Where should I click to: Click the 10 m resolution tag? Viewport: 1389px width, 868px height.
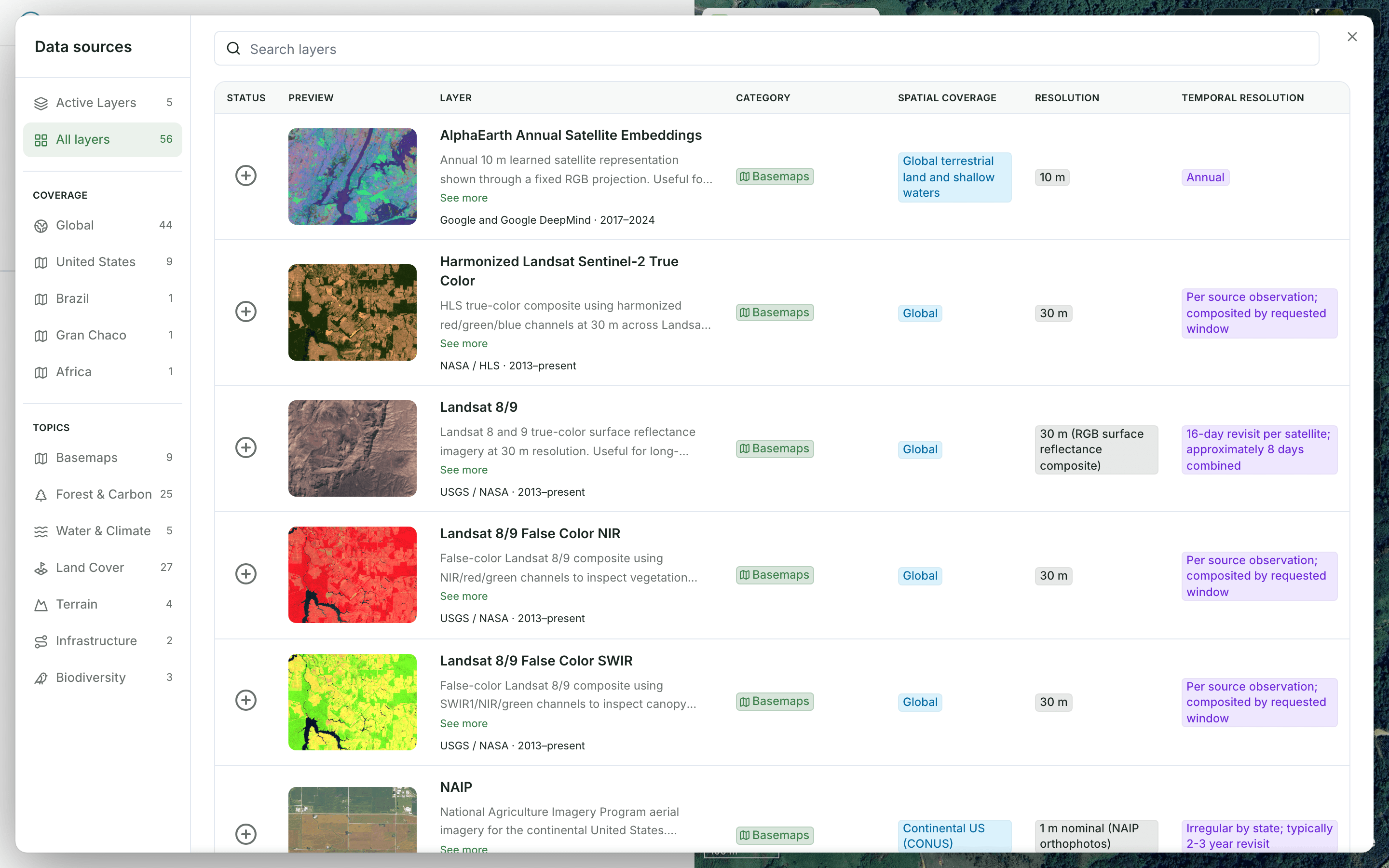(x=1052, y=177)
